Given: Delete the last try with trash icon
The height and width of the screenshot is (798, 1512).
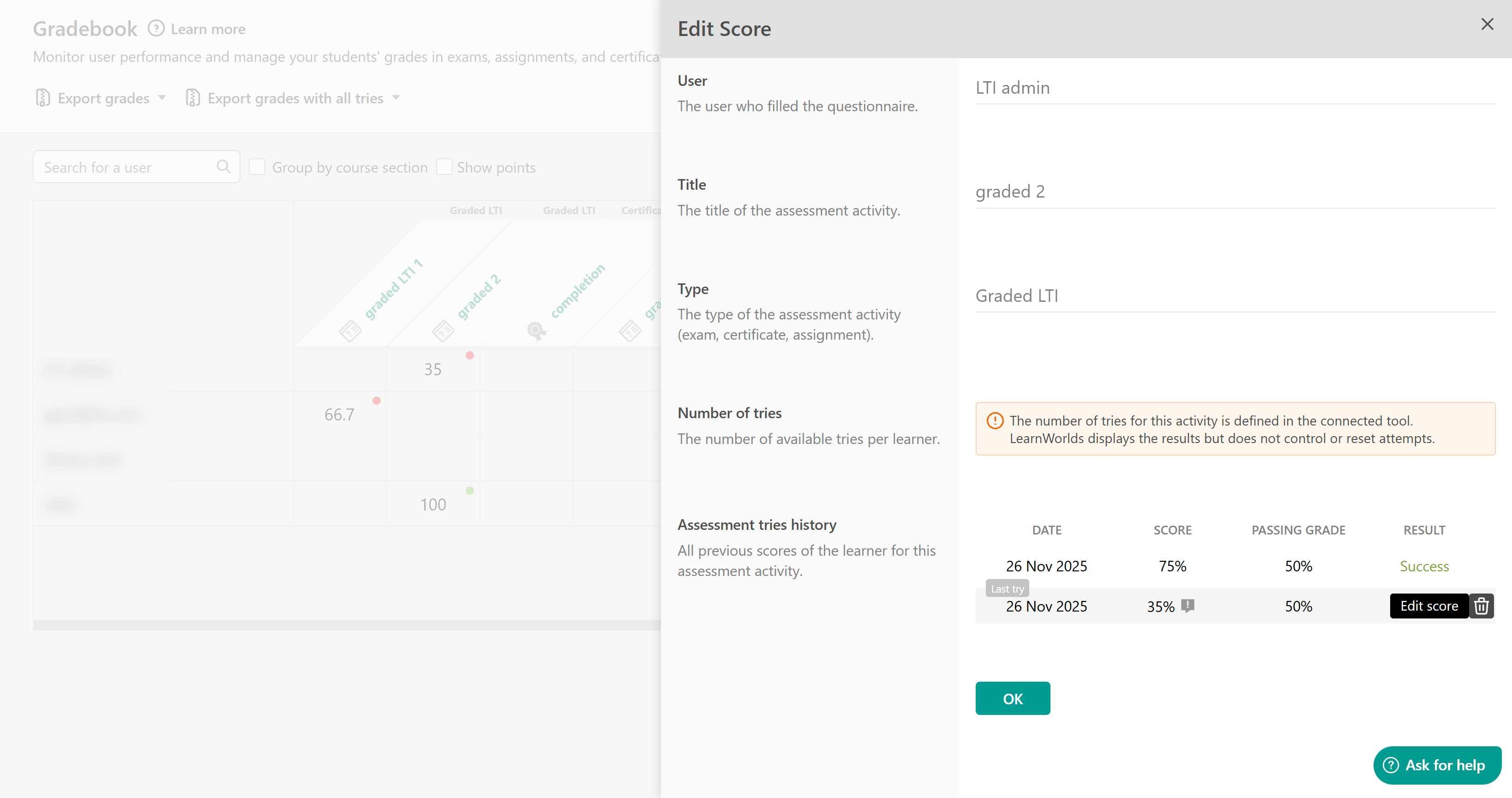Looking at the screenshot, I should (x=1481, y=606).
